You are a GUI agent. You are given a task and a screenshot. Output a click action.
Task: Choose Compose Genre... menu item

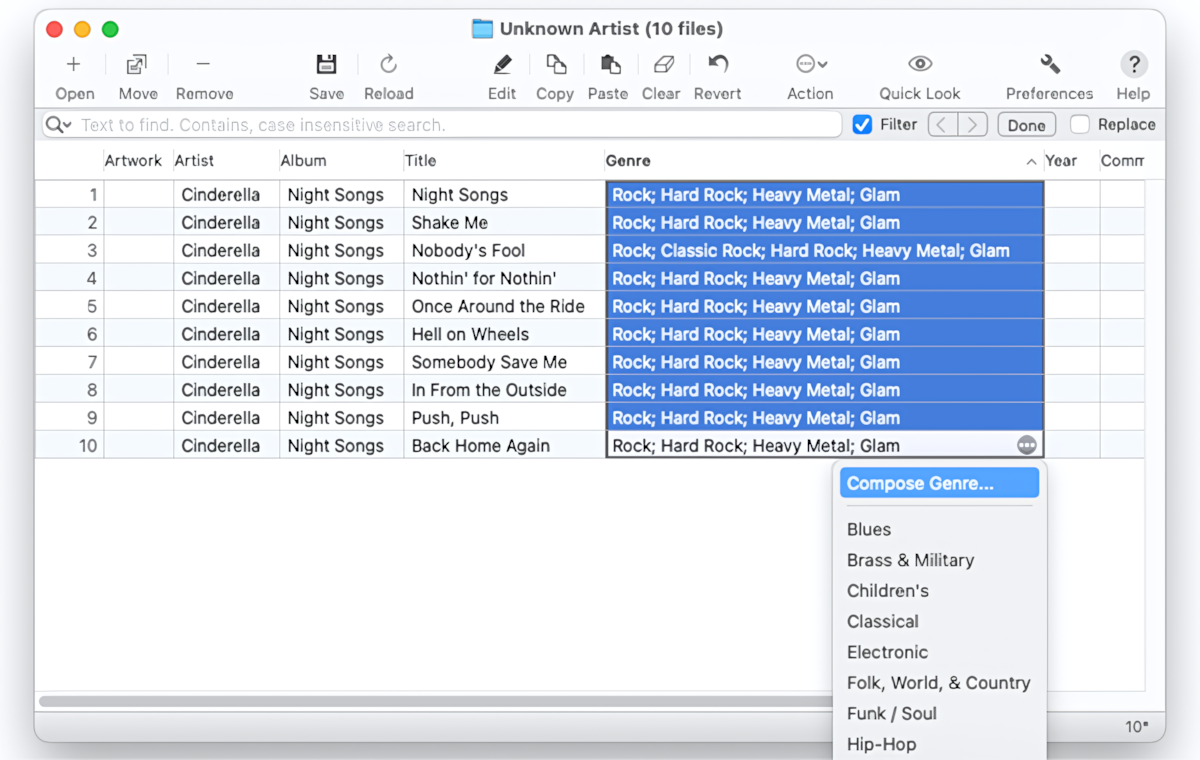(939, 483)
